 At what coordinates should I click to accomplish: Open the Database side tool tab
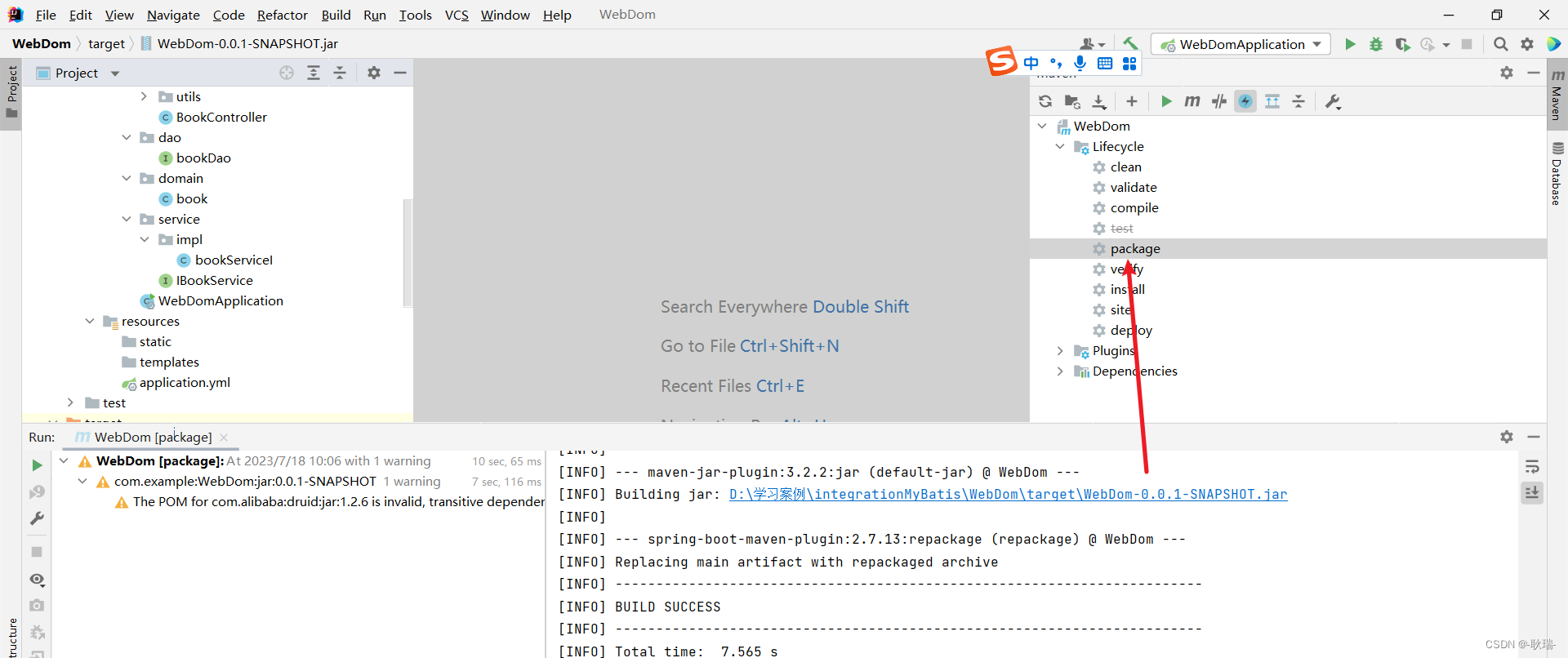click(x=1557, y=175)
